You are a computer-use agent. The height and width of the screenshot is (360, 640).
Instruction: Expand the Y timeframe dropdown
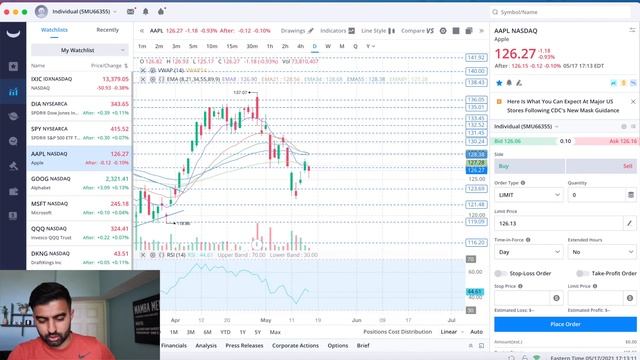(x=370, y=46)
